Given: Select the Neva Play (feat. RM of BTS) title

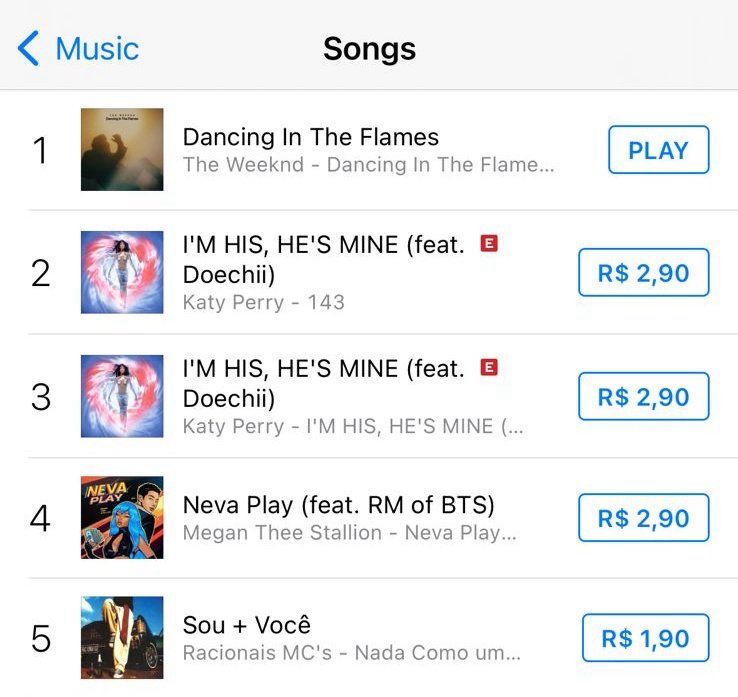Looking at the screenshot, I should click(x=338, y=505).
